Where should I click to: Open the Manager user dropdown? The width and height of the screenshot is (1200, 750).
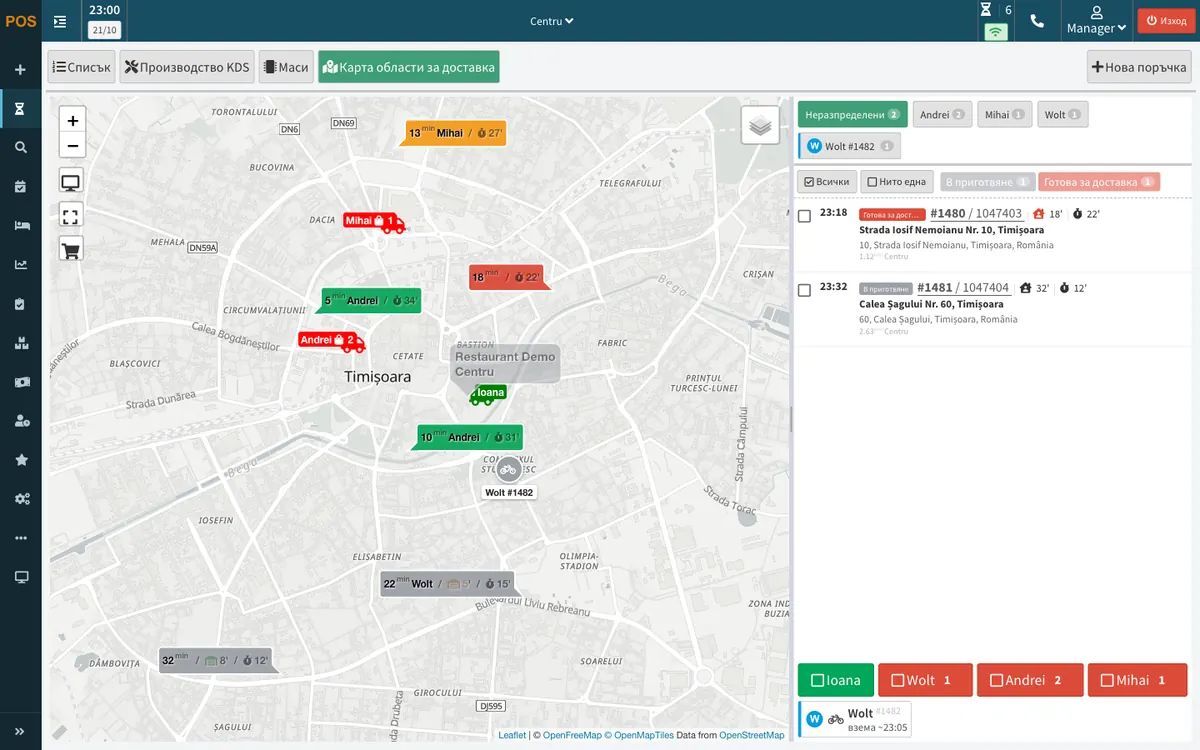point(1096,21)
